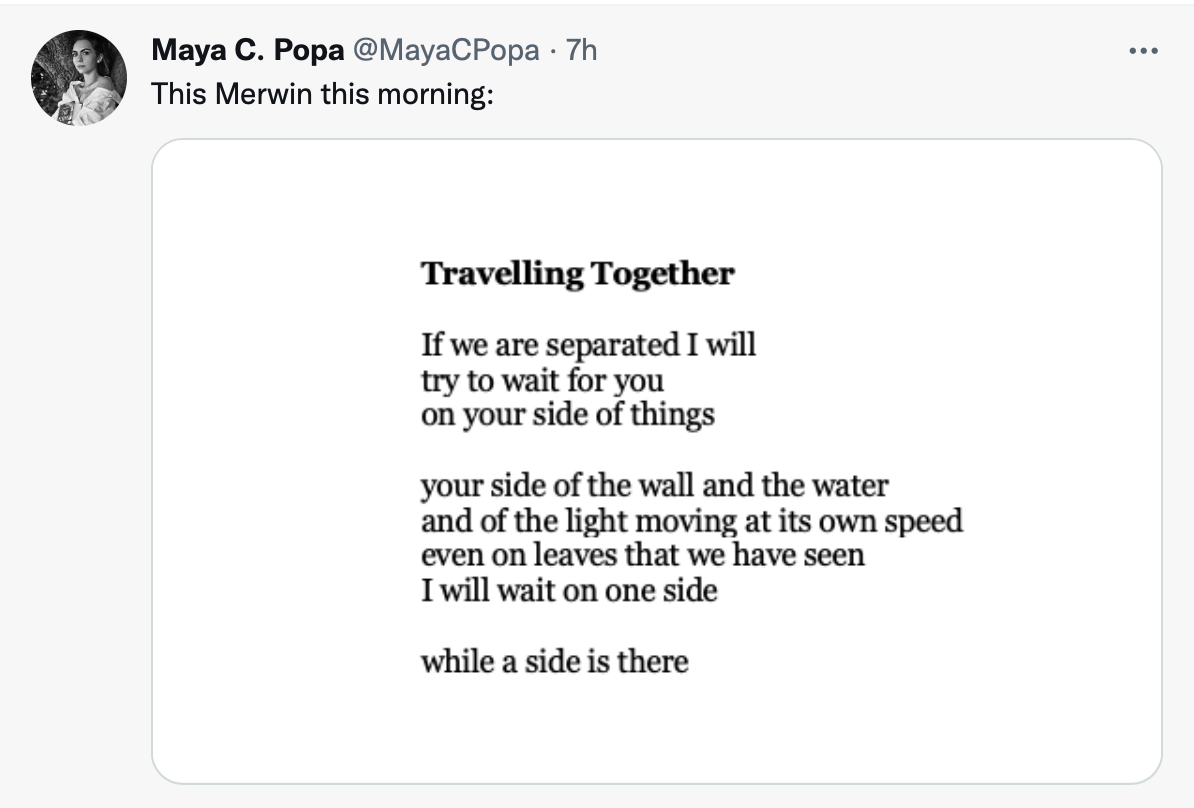Click the word "water" in the poem
Screen dimensions: 1194x808
853,487
